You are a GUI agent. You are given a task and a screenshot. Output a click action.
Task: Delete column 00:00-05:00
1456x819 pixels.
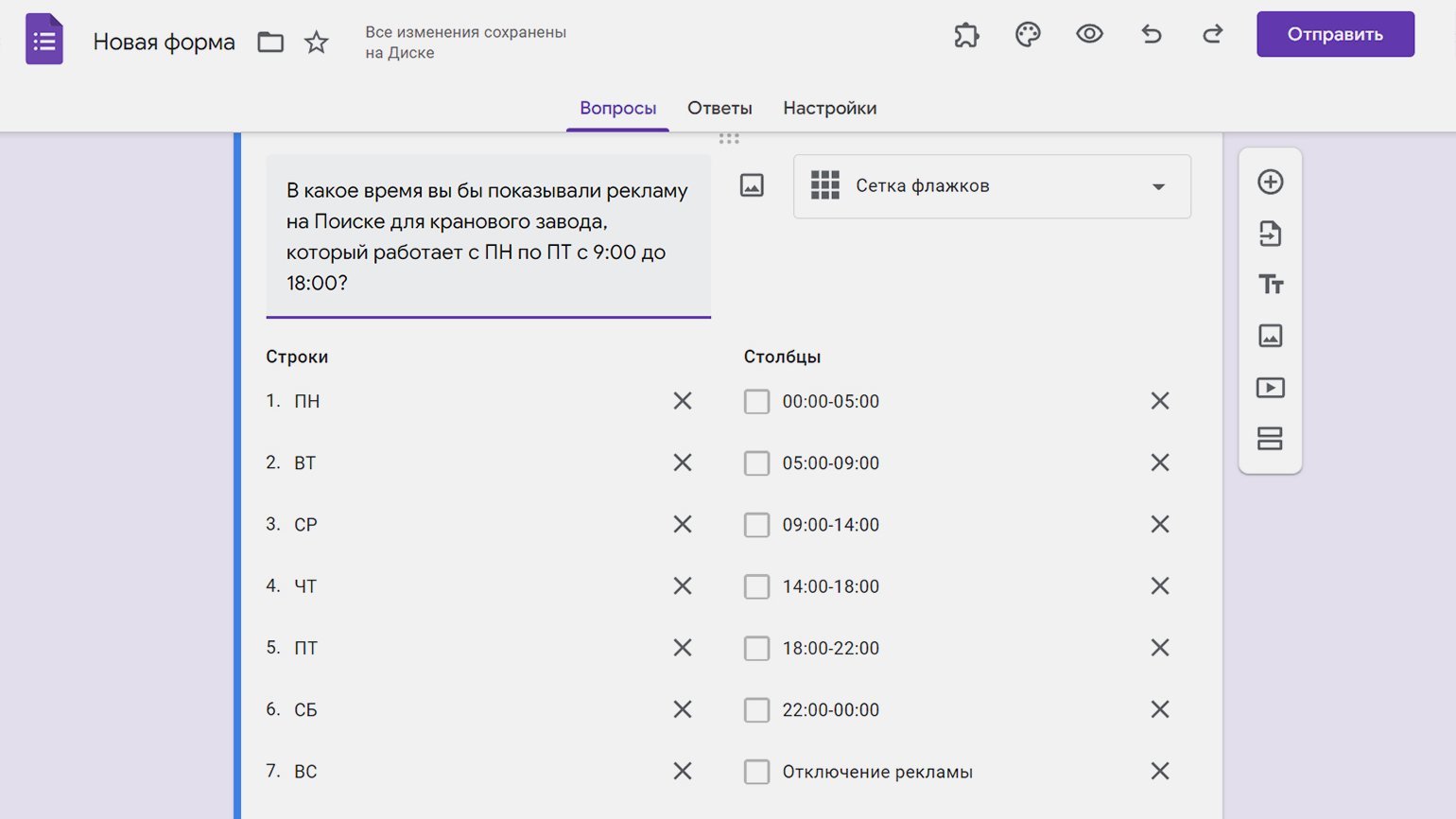coord(1160,401)
